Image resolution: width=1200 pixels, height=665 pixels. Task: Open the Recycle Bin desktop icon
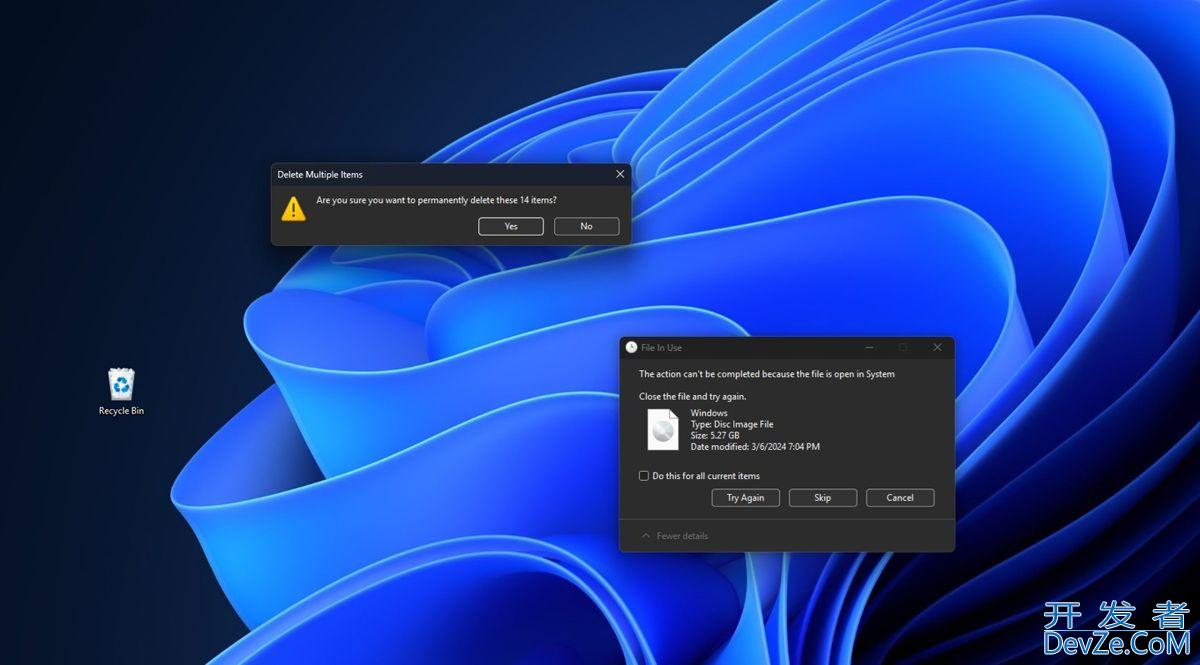pos(120,385)
